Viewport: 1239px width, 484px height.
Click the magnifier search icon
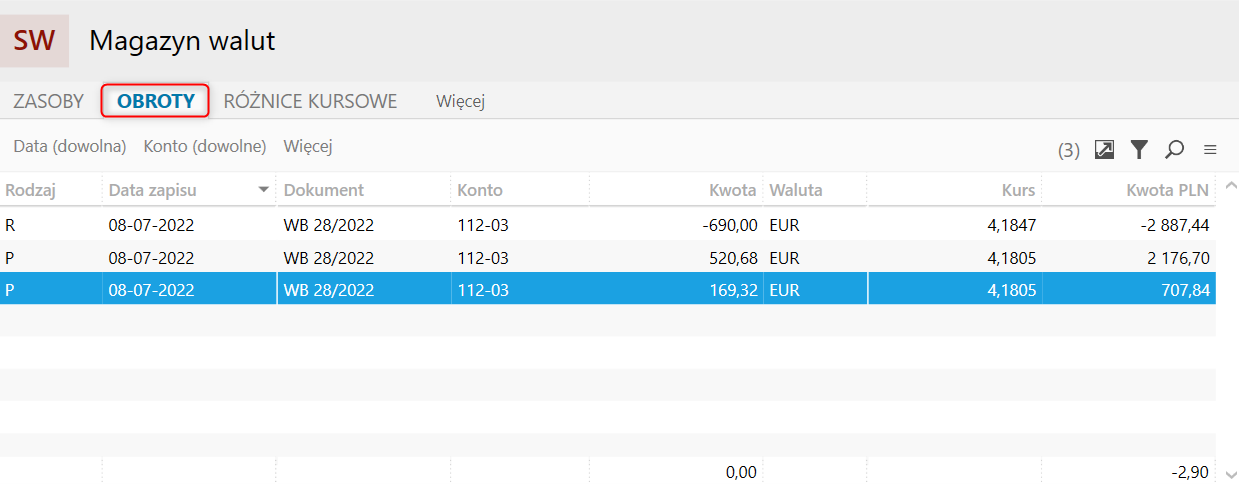tap(1174, 149)
